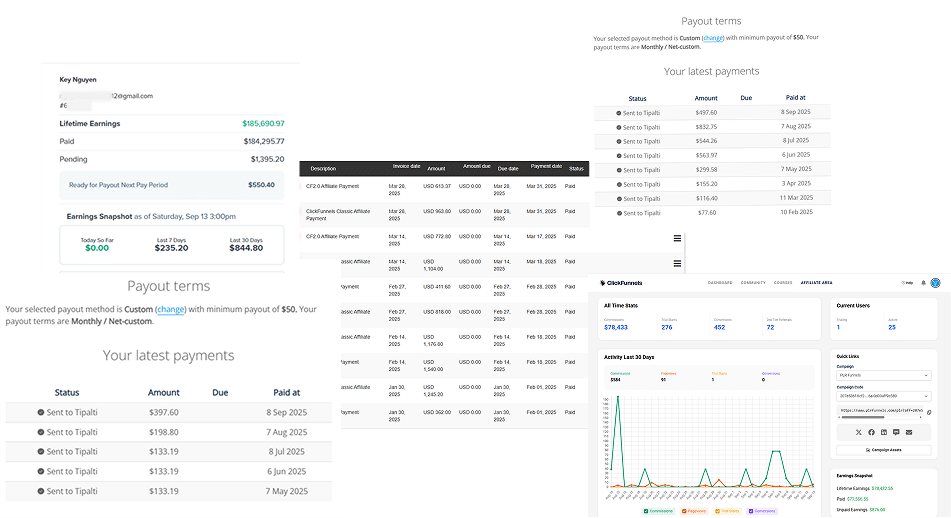
Task: Click the Campaign Assets button
Action: 884,450
